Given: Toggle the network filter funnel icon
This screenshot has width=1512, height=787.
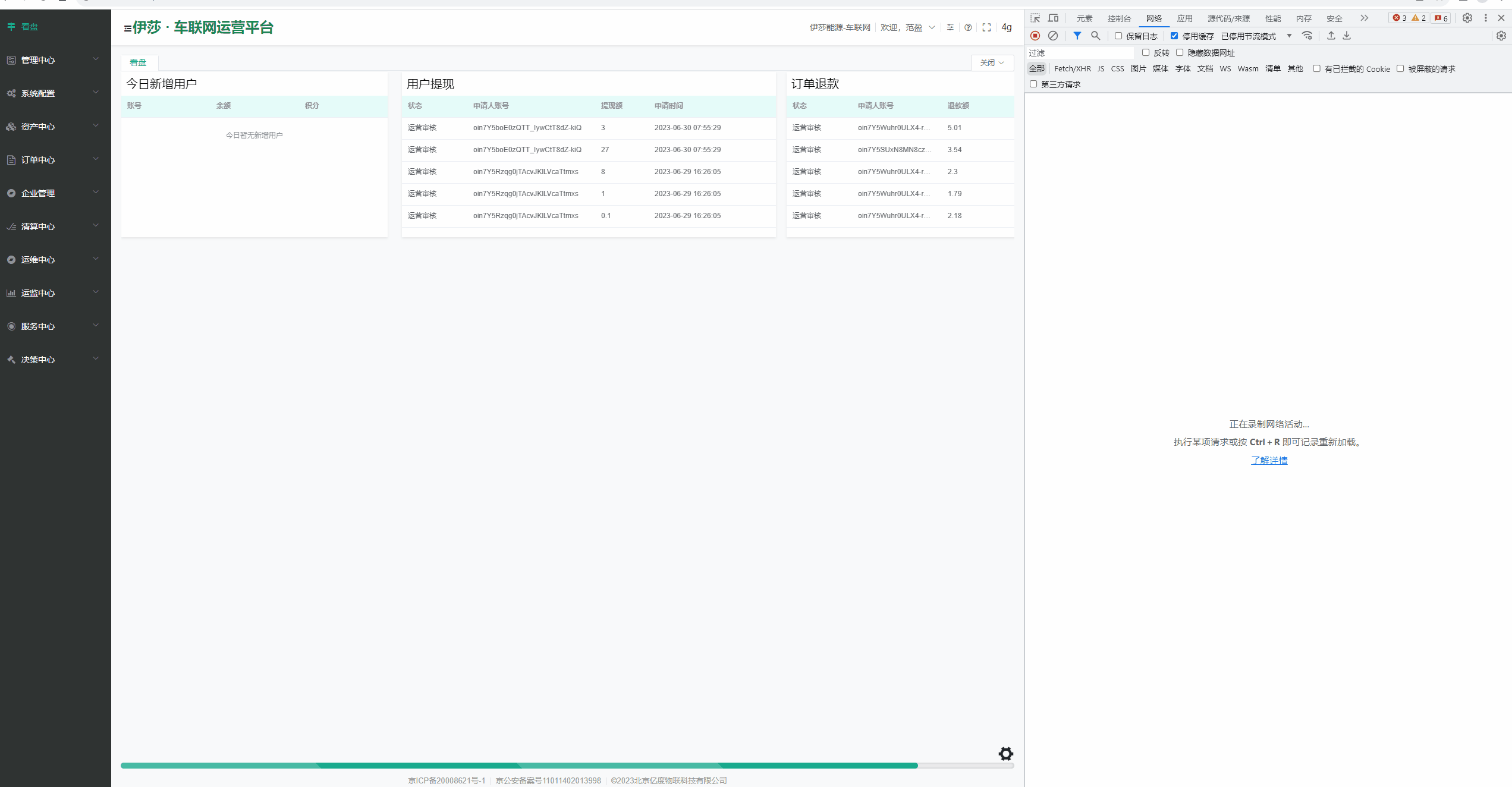Looking at the screenshot, I should [x=1077, y=36].
